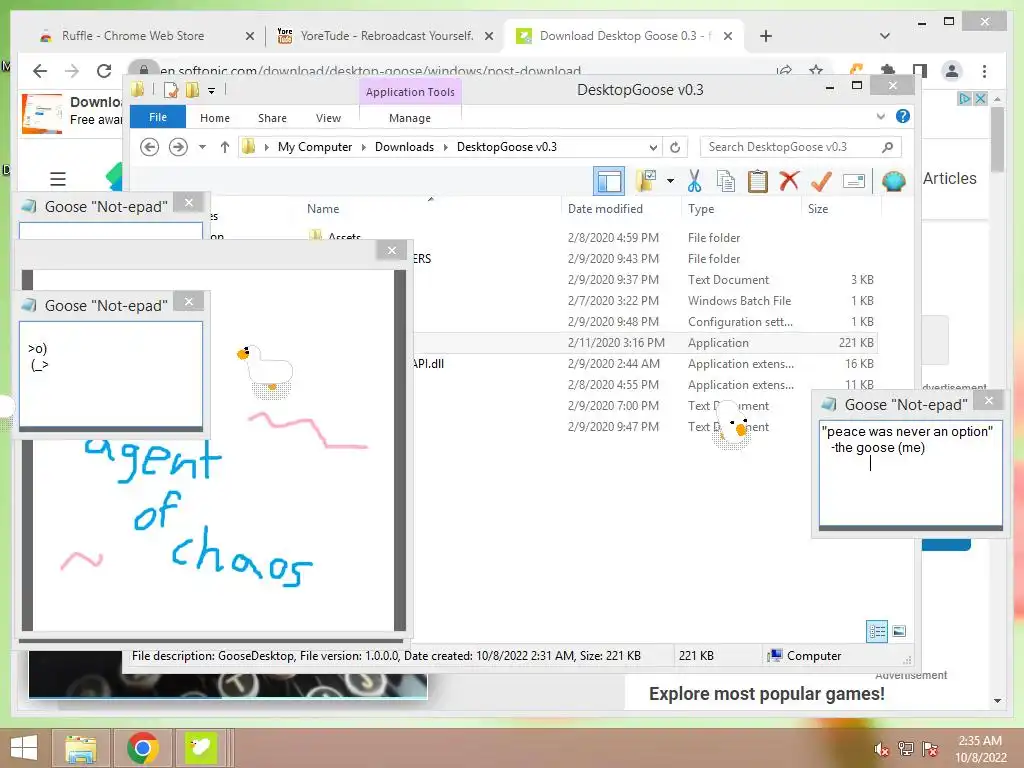1024x768 pixels.
Task: Open Chrome extensions puzzle icon
Action: (x=888, y=71)
